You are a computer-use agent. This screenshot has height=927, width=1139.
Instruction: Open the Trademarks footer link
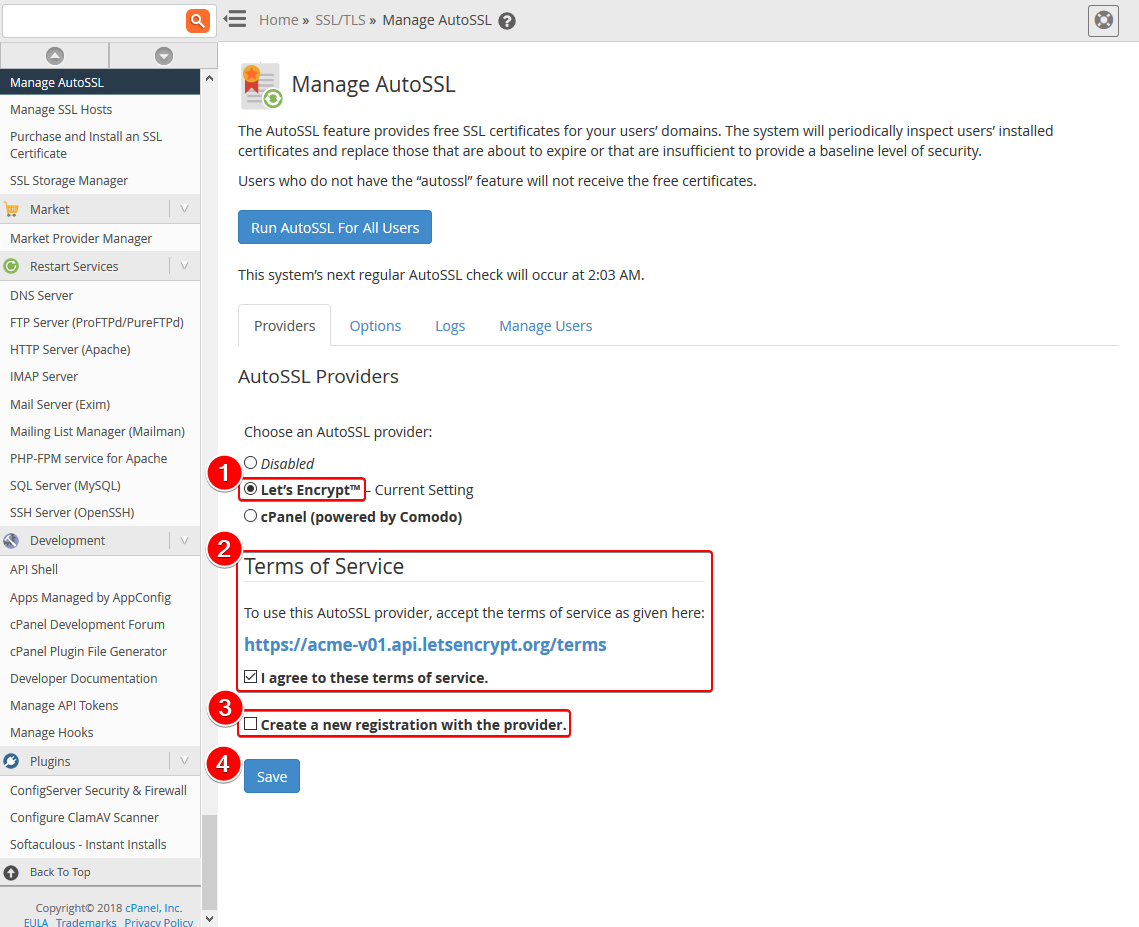pos(86,922)
